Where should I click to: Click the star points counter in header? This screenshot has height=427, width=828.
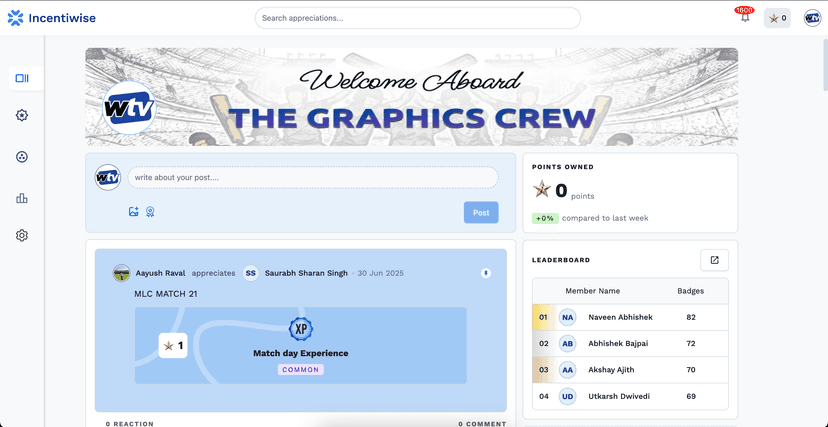click(x=777, y=18)
